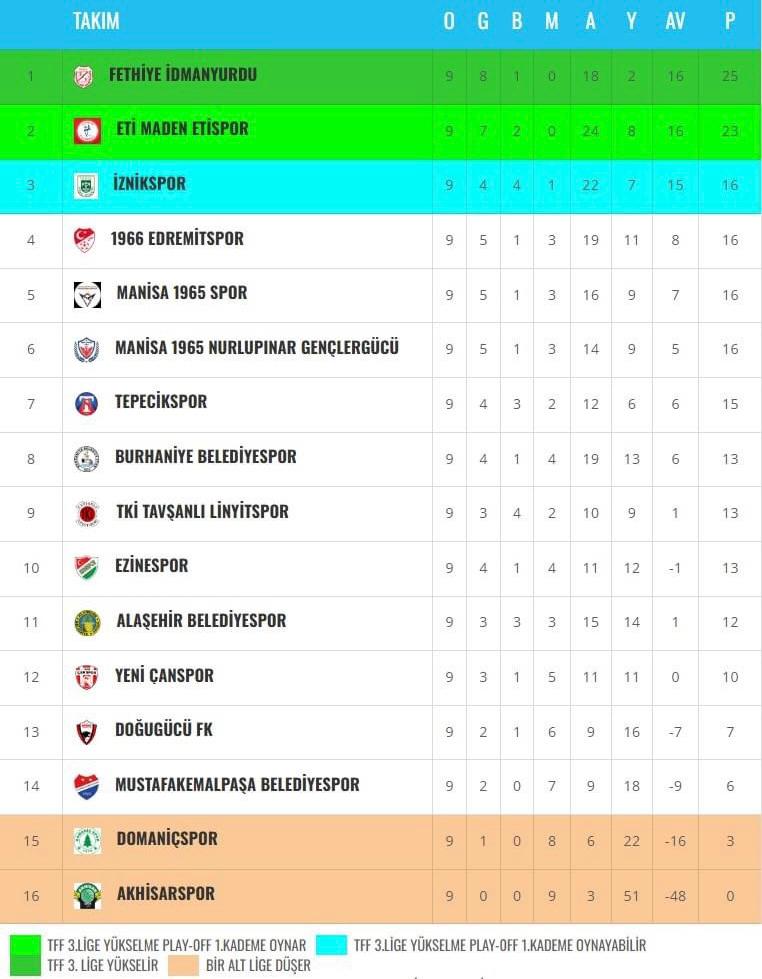Click the Fethiye İdmanyurdu club logo

(x=84, y=76)
